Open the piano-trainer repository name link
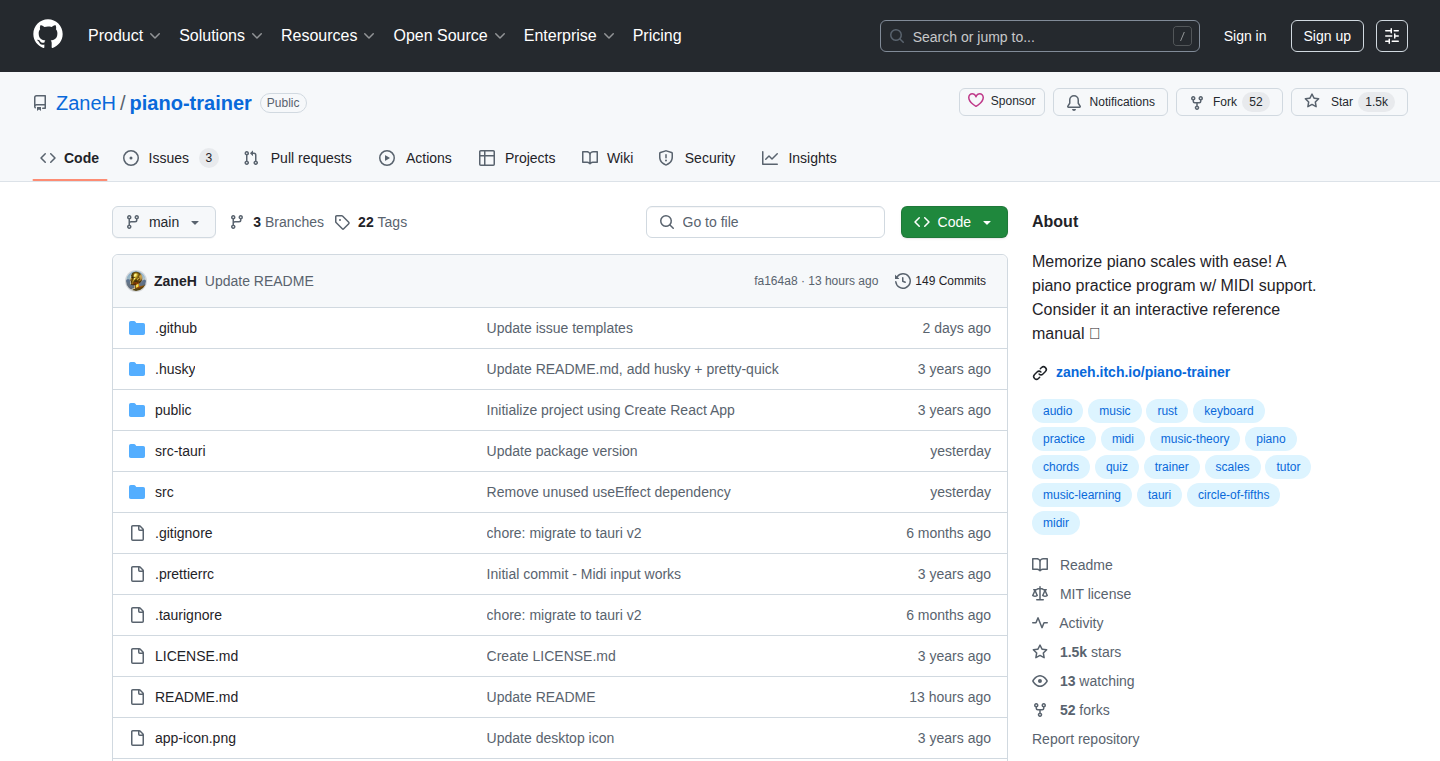The image size is (1440, 761). tap(191, 102)
